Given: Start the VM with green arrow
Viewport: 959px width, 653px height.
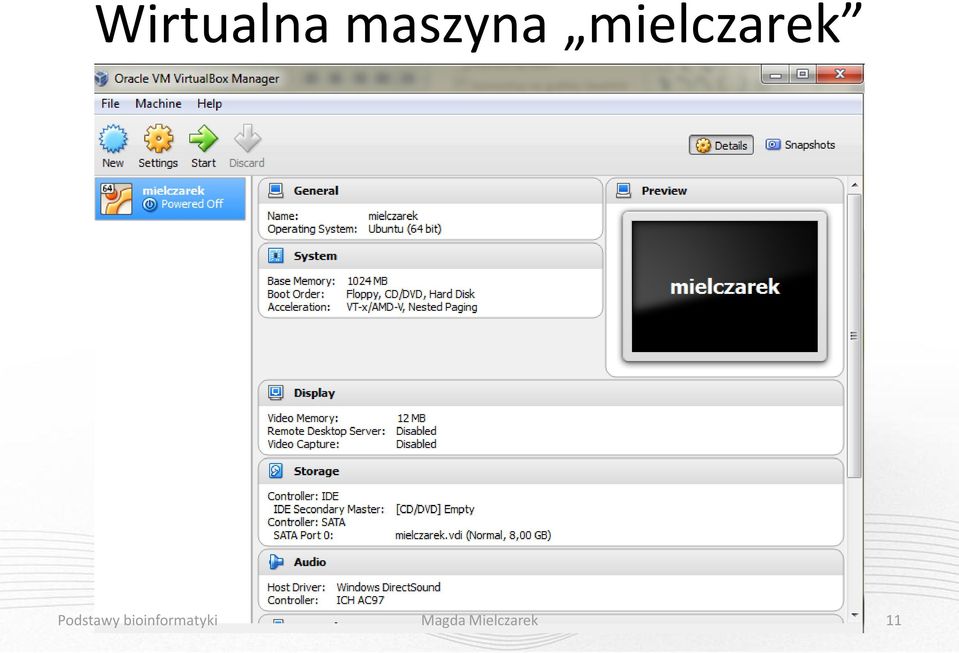Looking at the screenshot, I should [203, 139].
